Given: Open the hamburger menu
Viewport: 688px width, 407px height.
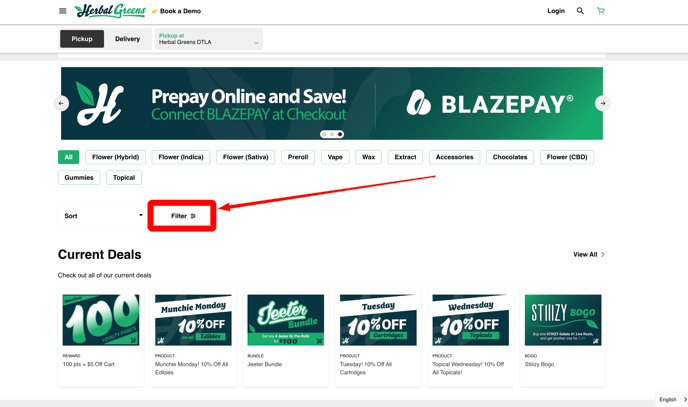Looking at the screenshot, I should pyautogui.click(x=63, y=11).
